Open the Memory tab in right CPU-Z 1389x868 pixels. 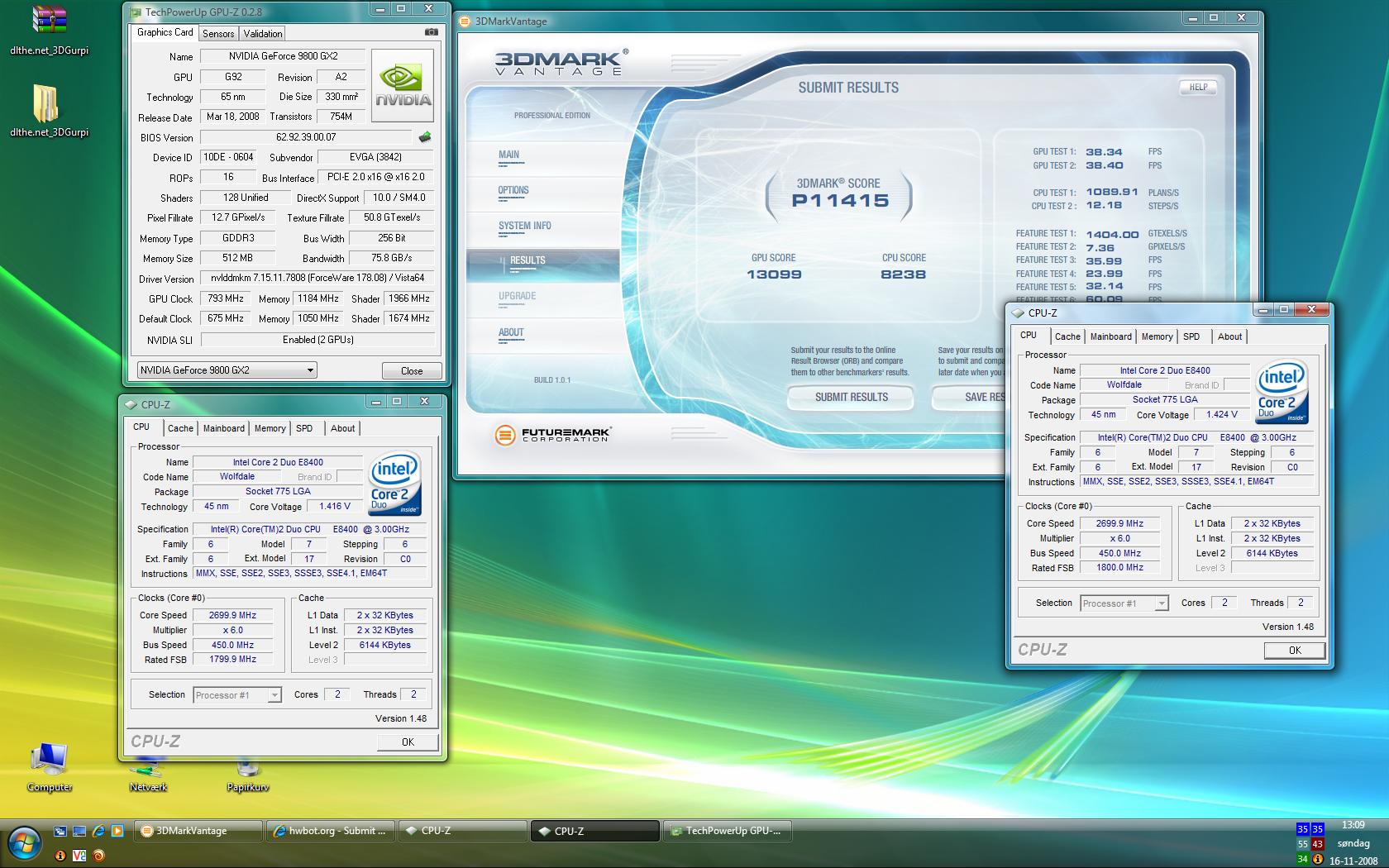tap(1157, 336)
